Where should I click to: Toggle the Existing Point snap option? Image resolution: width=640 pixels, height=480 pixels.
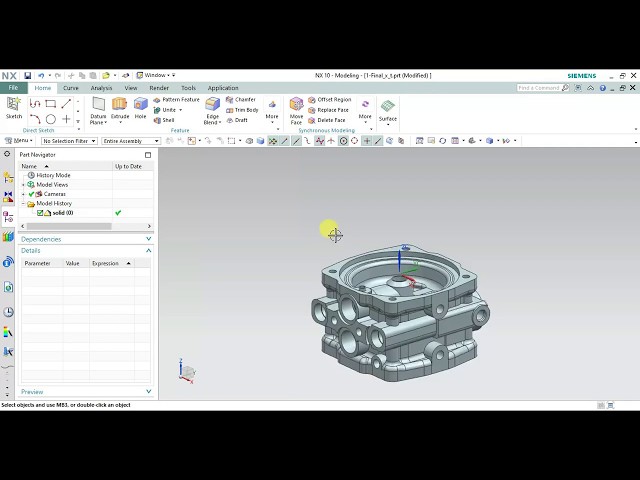tap(367, 141)
